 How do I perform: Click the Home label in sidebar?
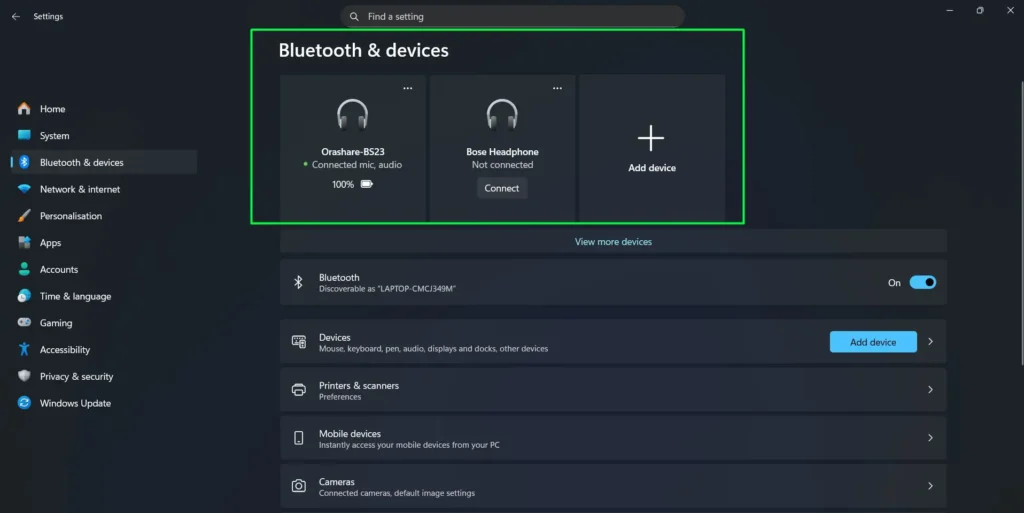(52, 109)
